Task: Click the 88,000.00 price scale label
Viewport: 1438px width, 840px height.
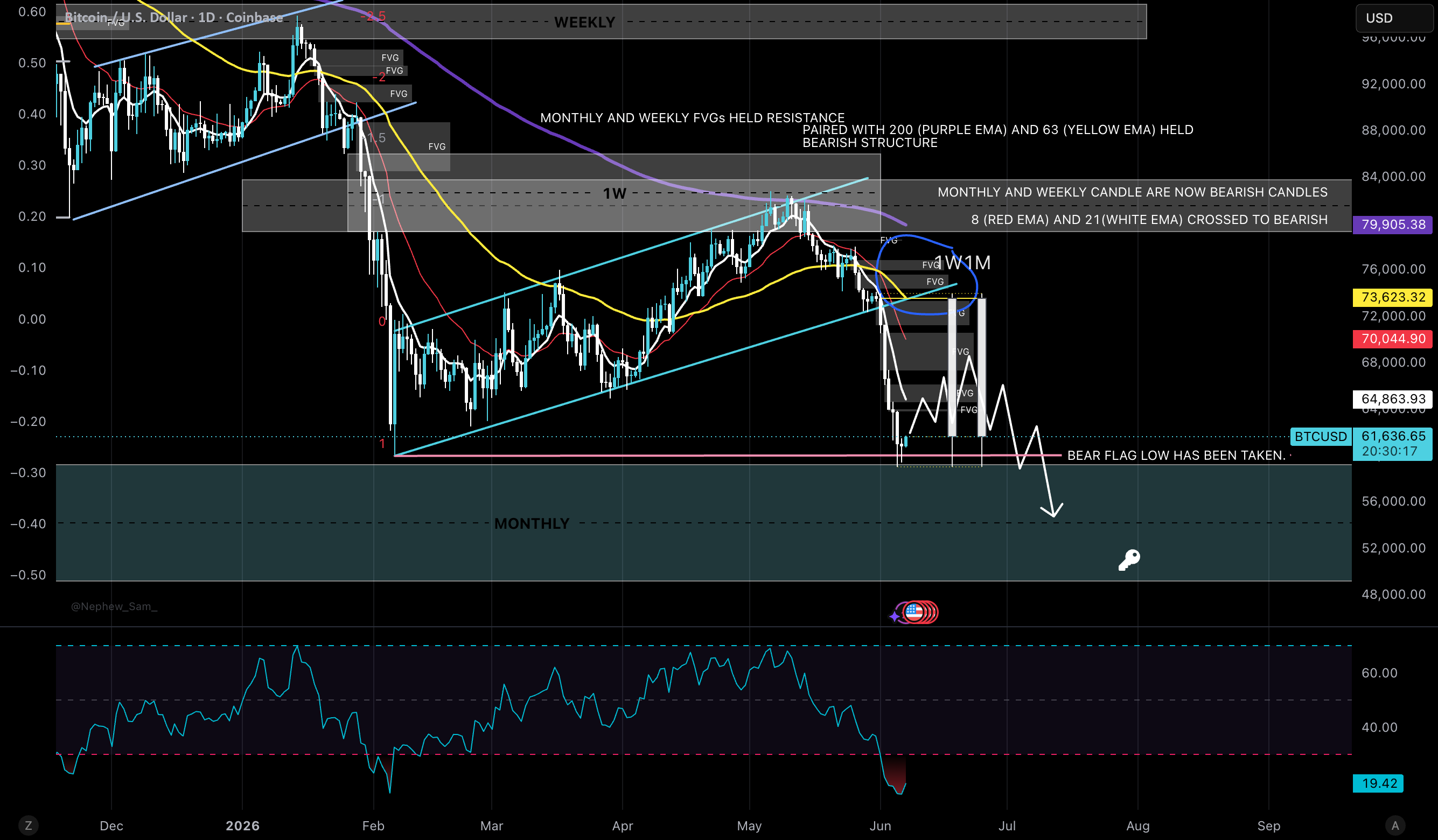Action: [x=1393, y=130]
